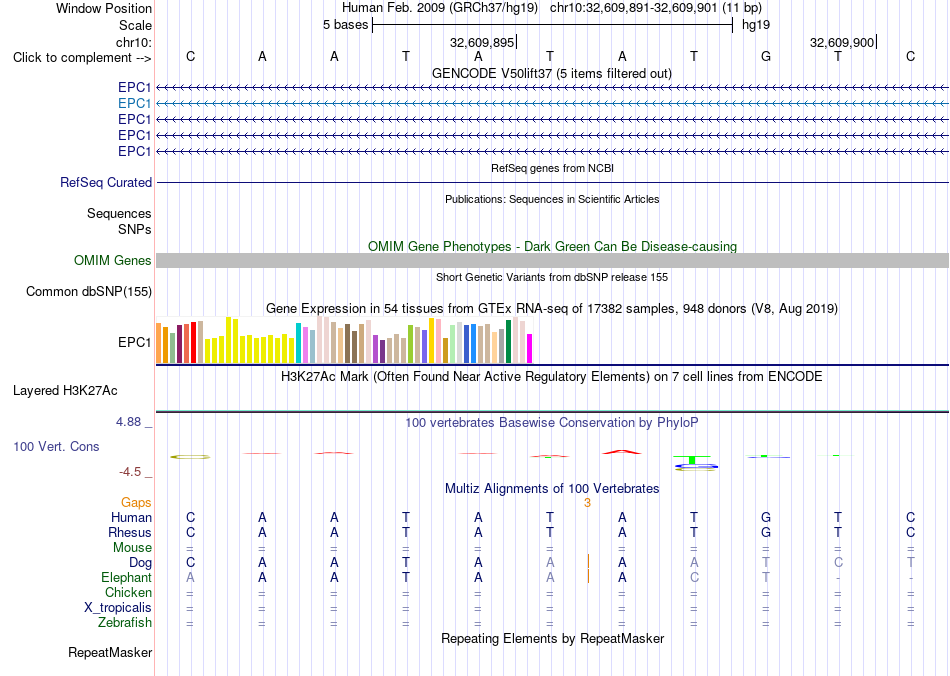
Task: Open the 100 Vert. Cons track label
Action: (56, 446)
